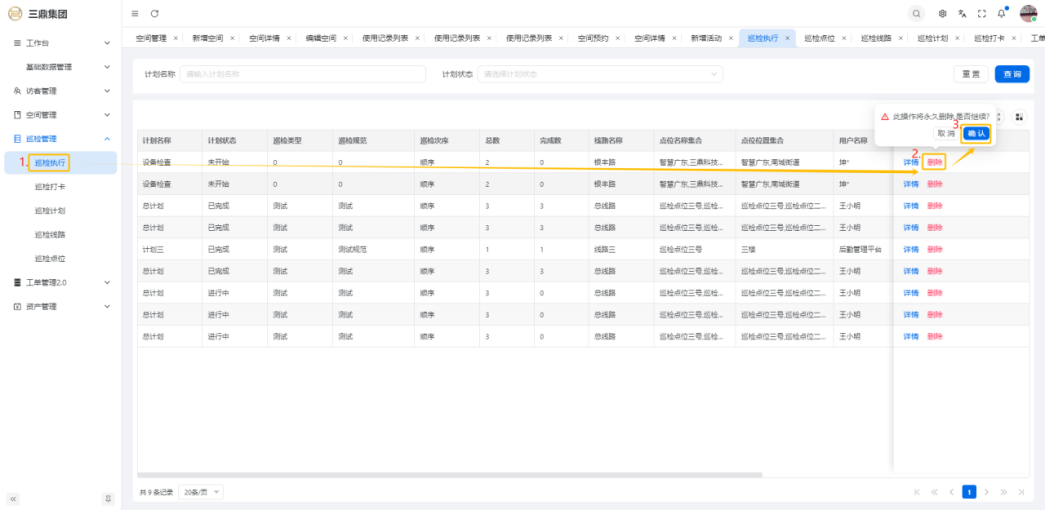Click the user avatar picture
1045x510 pixels.
(x=1028, y=13)
